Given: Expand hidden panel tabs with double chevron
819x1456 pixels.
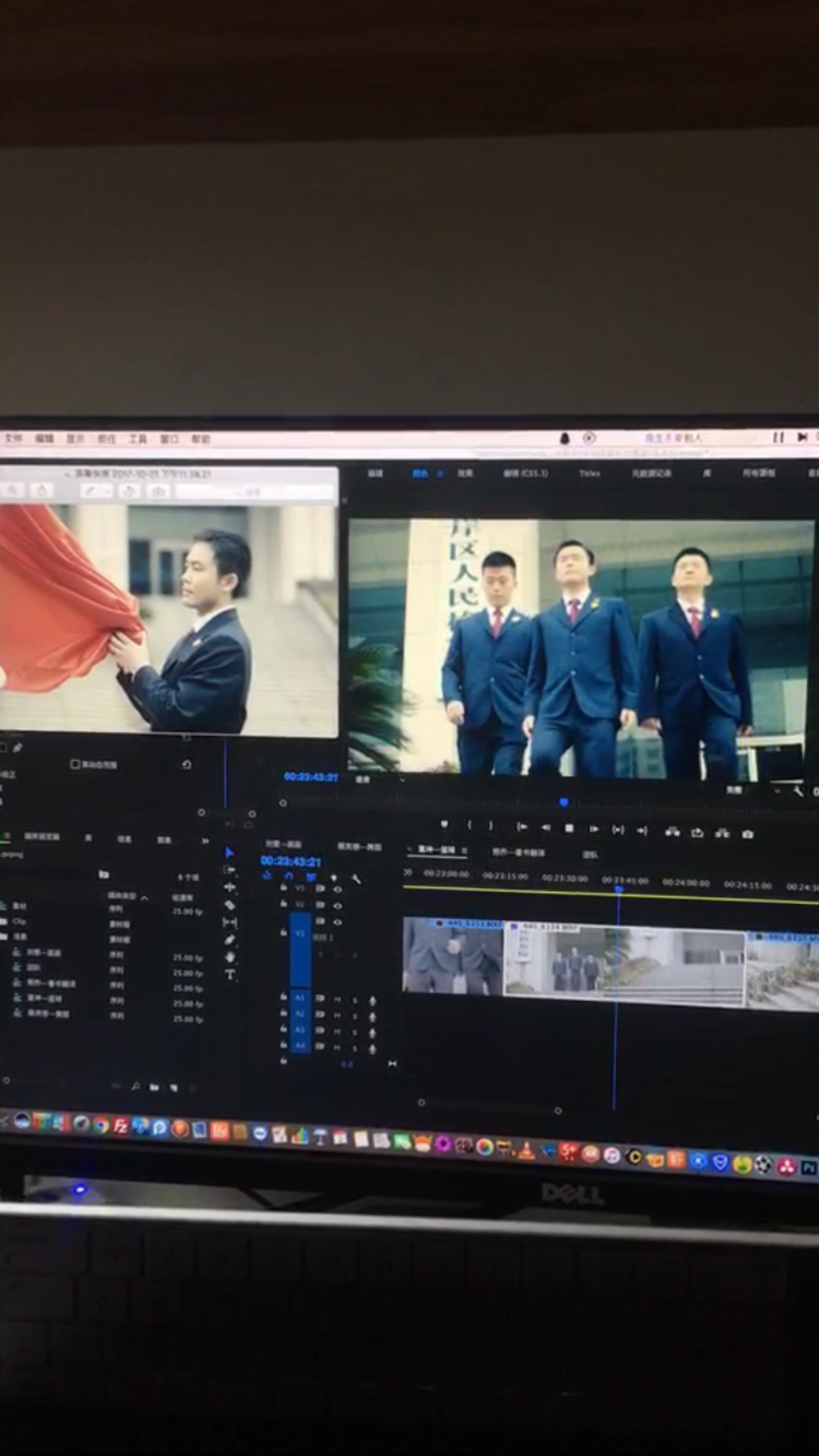Looking at the screenshot, I should 205,840.
